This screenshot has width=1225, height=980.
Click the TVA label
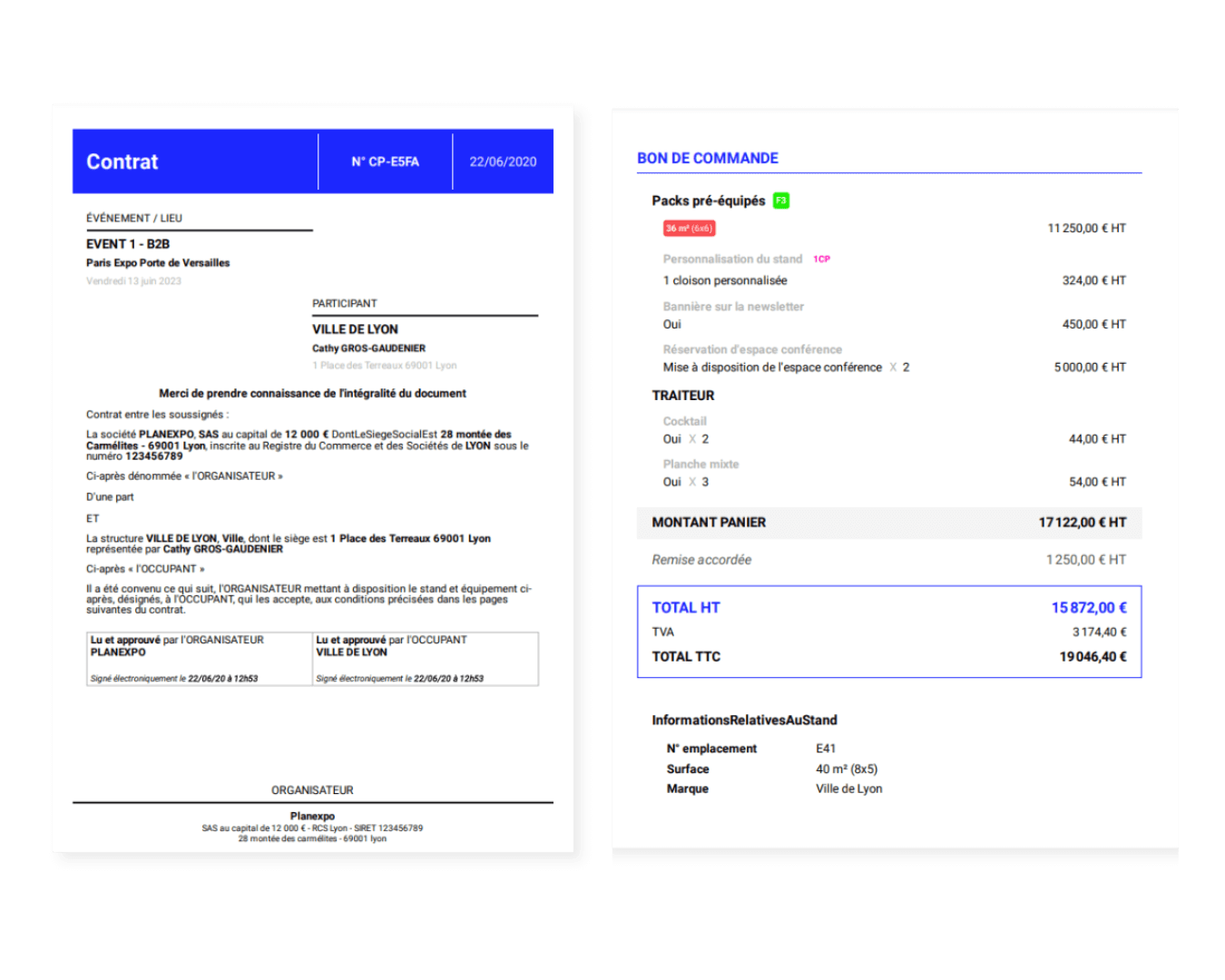pyautogui.click(x=662, y=632)
